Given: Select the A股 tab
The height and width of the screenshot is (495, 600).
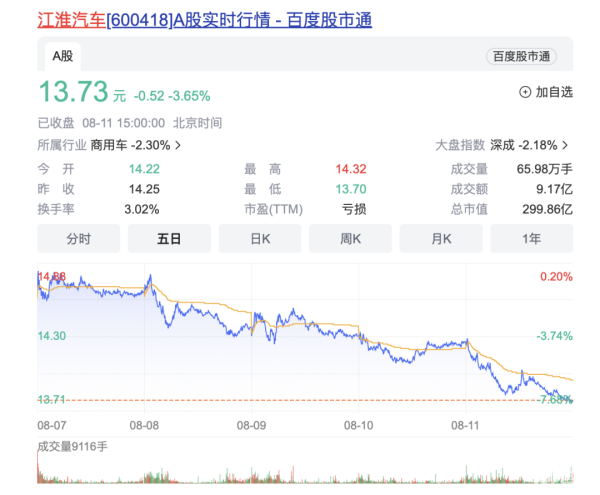Looking at the screenshot, I should pos(62,56).
